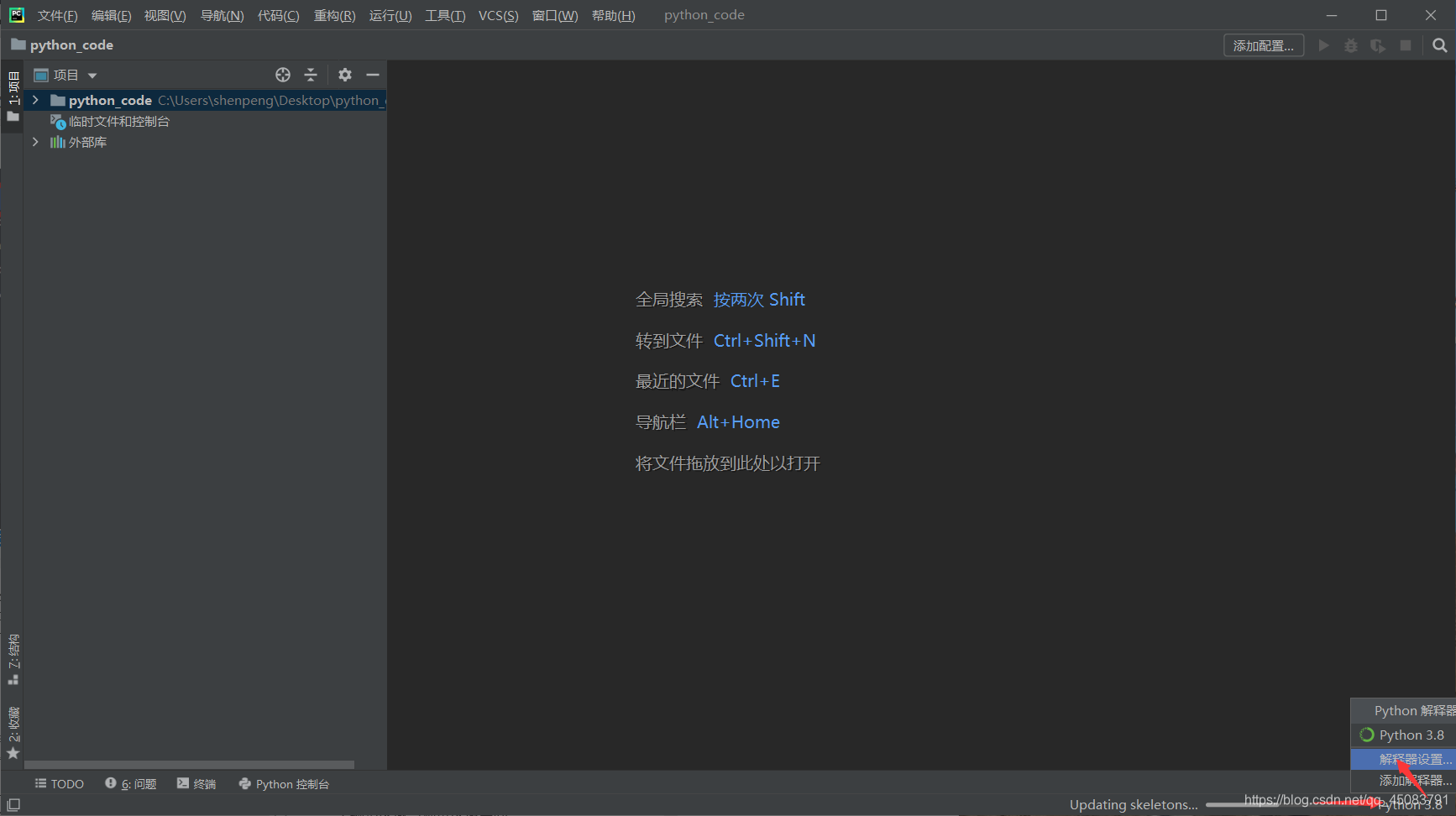
Task: Click the collapse all icon in project panel
Action: 311,75
